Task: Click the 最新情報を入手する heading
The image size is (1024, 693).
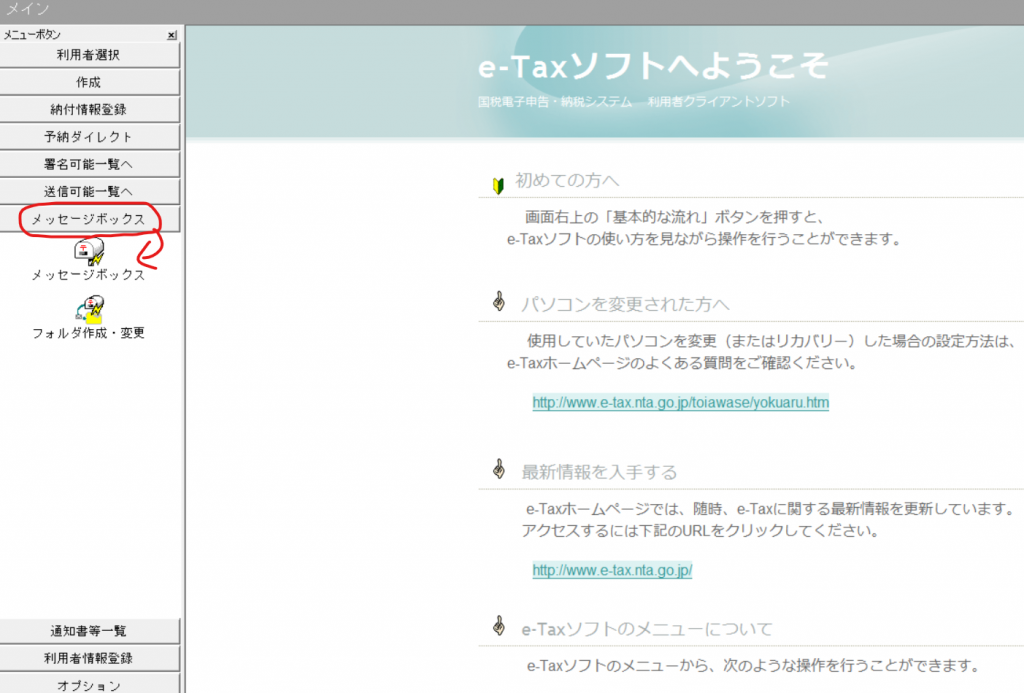Action: pos(599,472)
